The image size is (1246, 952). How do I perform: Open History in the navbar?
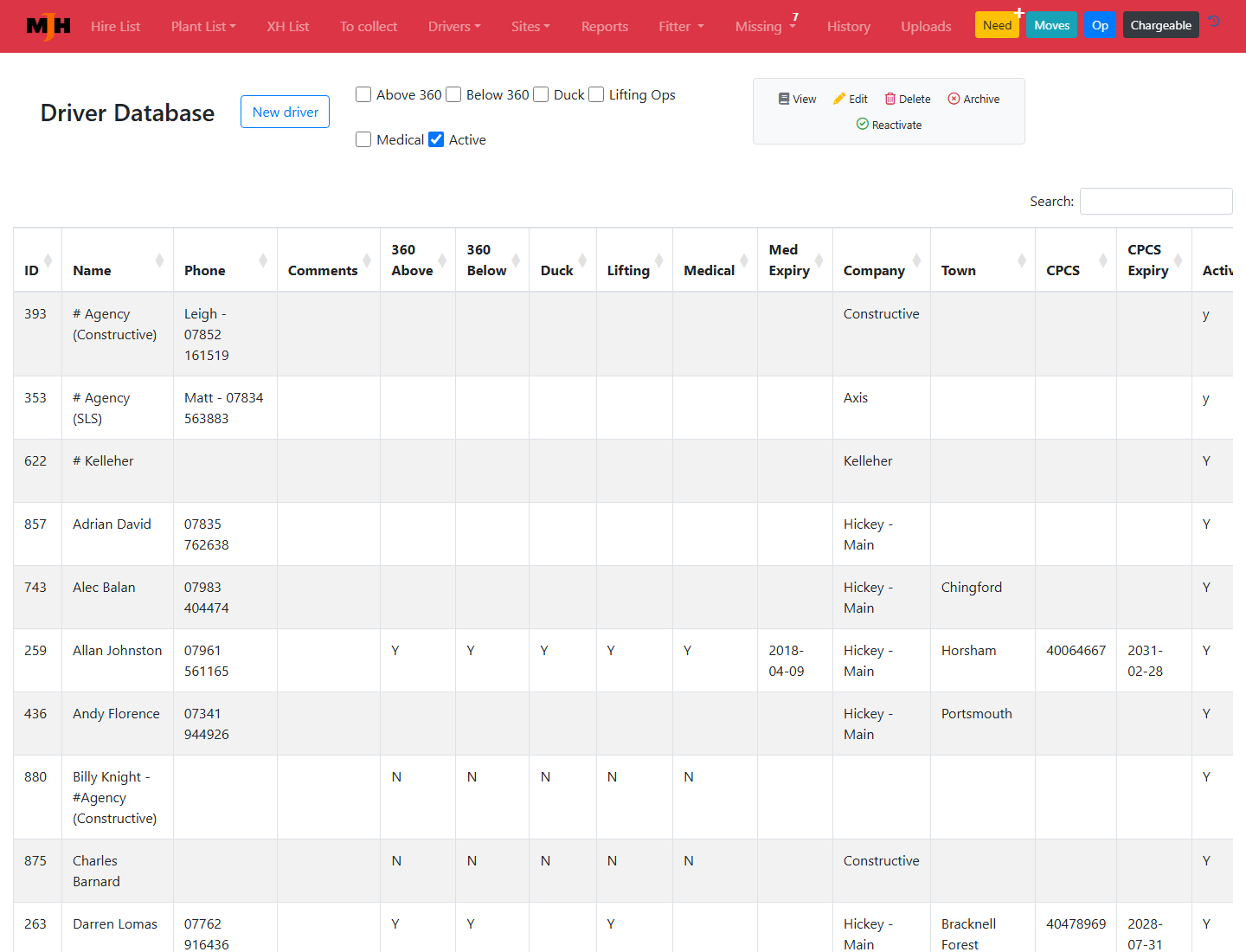(849, 26)
